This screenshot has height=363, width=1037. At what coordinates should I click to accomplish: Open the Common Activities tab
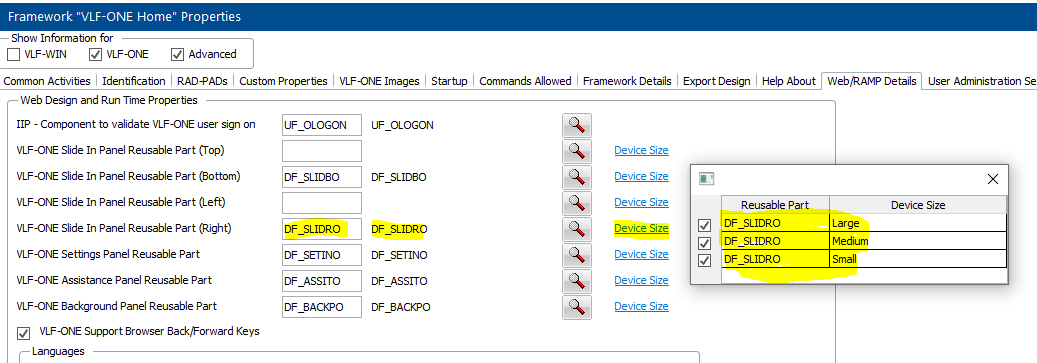pyautogui.click(x=47, y=81)
